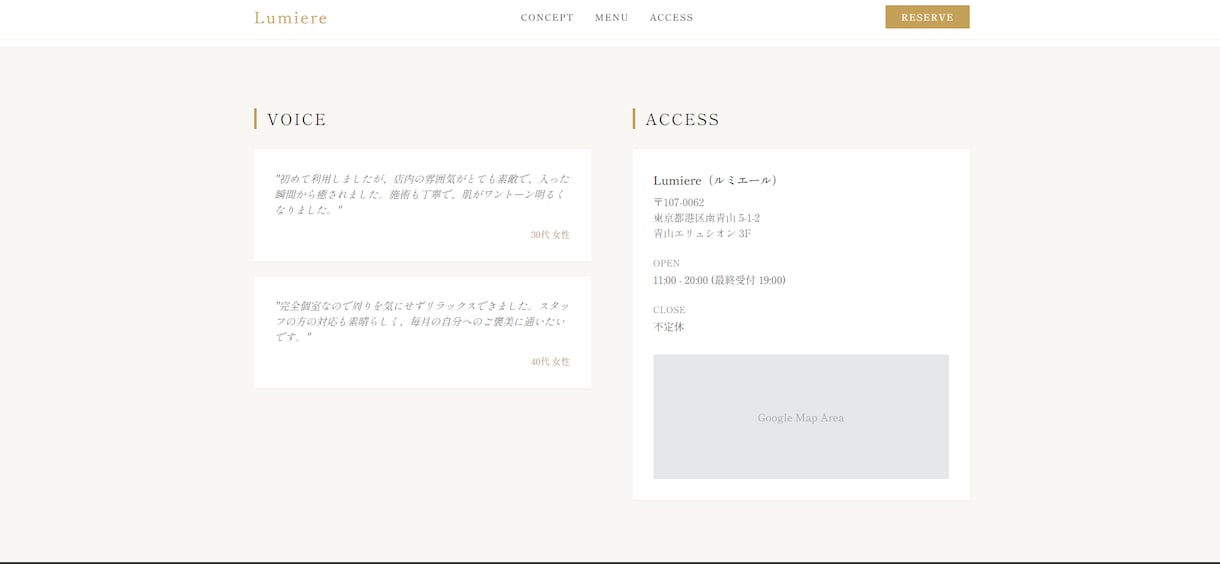Click the gold RESERVE button

point(927,17)
